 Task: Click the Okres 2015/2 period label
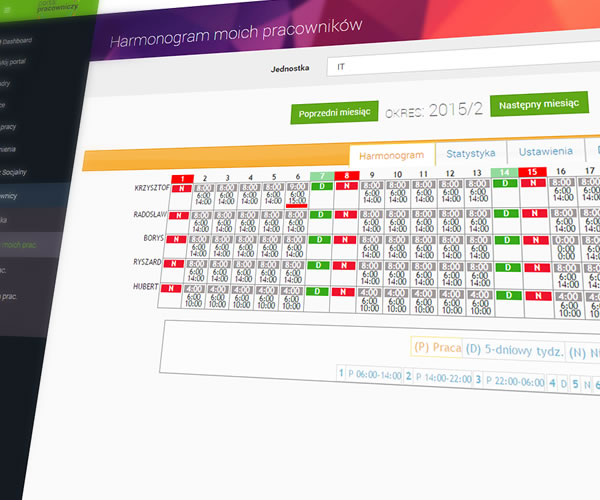coord(434,111)
